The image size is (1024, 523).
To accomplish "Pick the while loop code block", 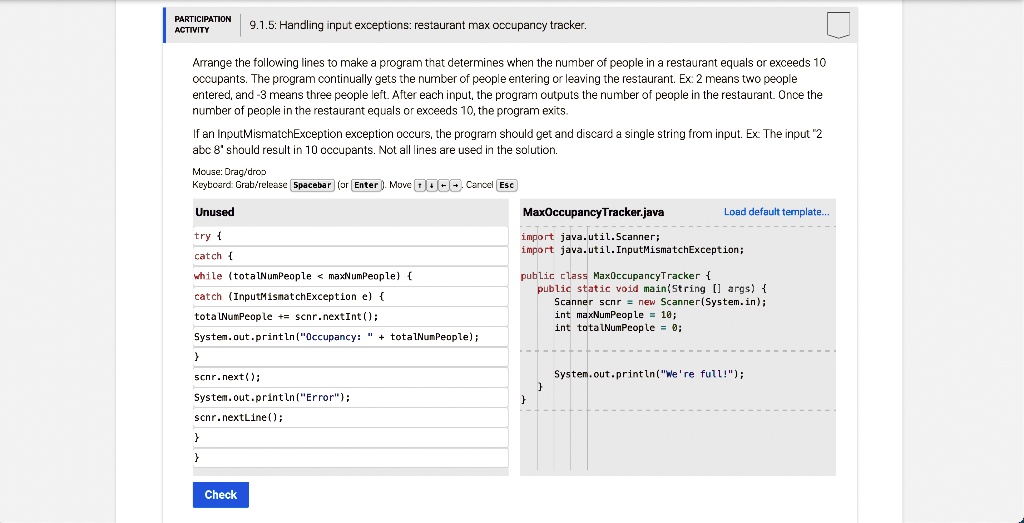I will coord(350,276).
